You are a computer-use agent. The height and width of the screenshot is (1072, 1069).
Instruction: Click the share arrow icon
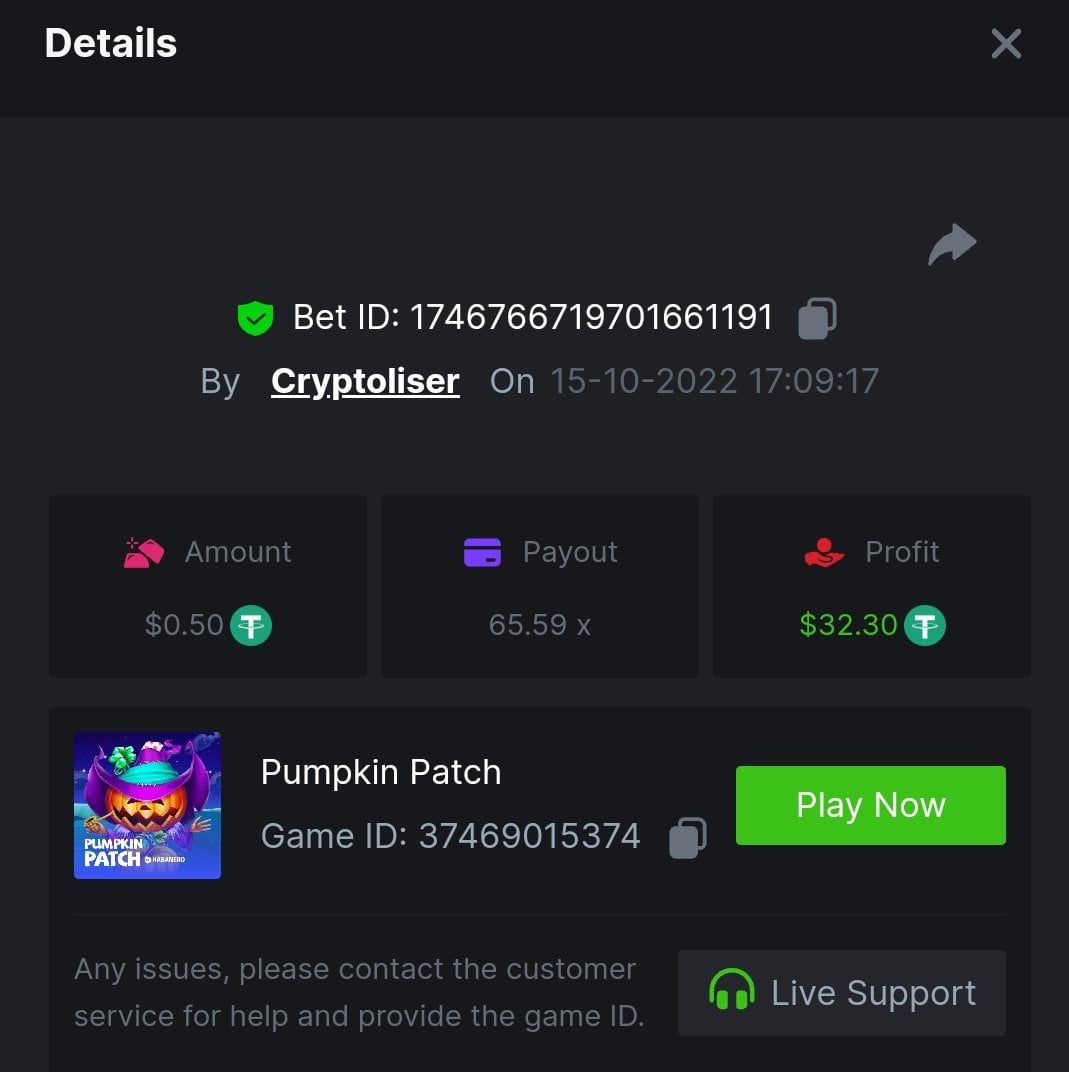(952, 245)
